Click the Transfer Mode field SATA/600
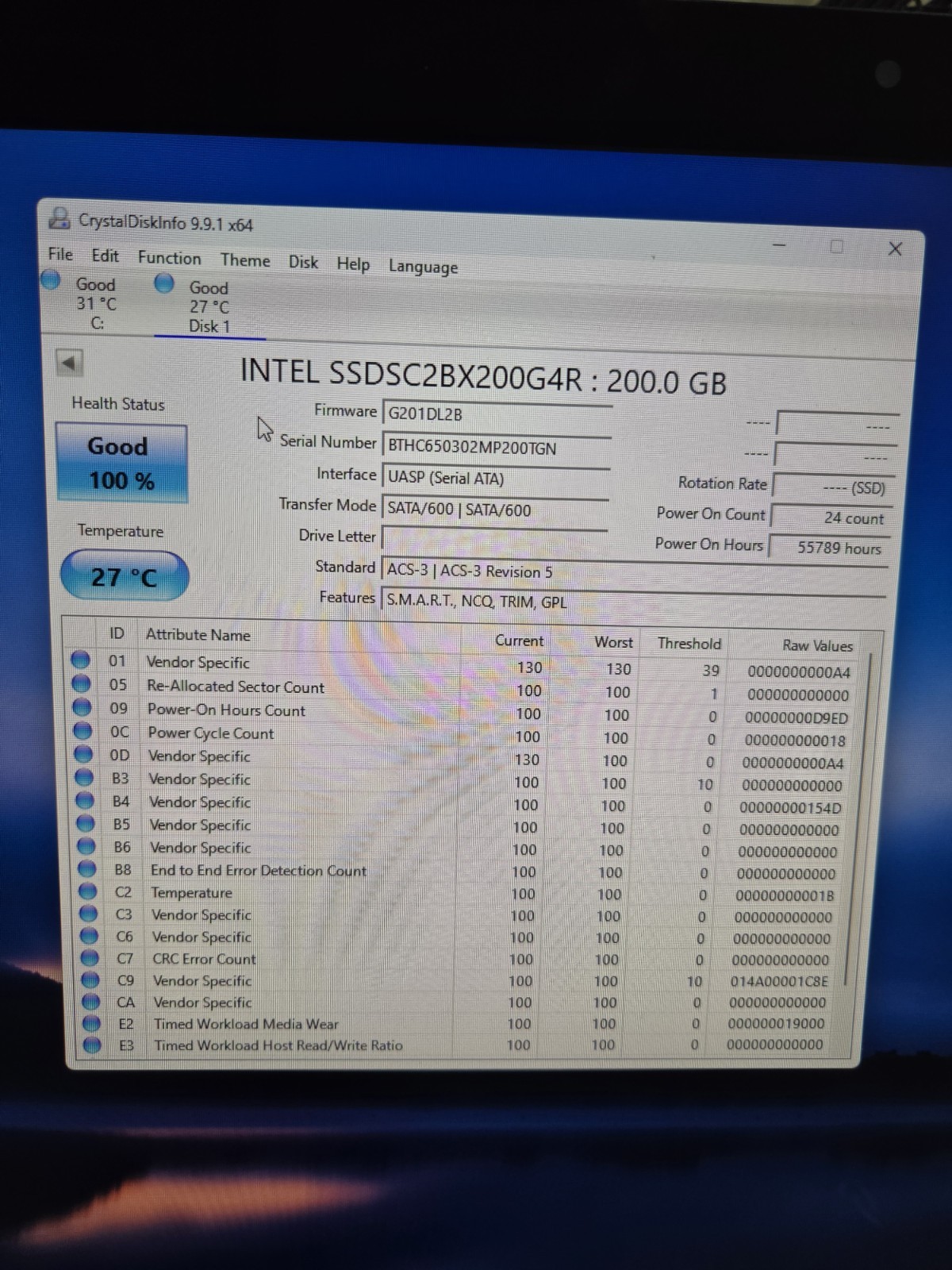The width and height of the screenshot is (952, 1270). [x=496, y=510]
